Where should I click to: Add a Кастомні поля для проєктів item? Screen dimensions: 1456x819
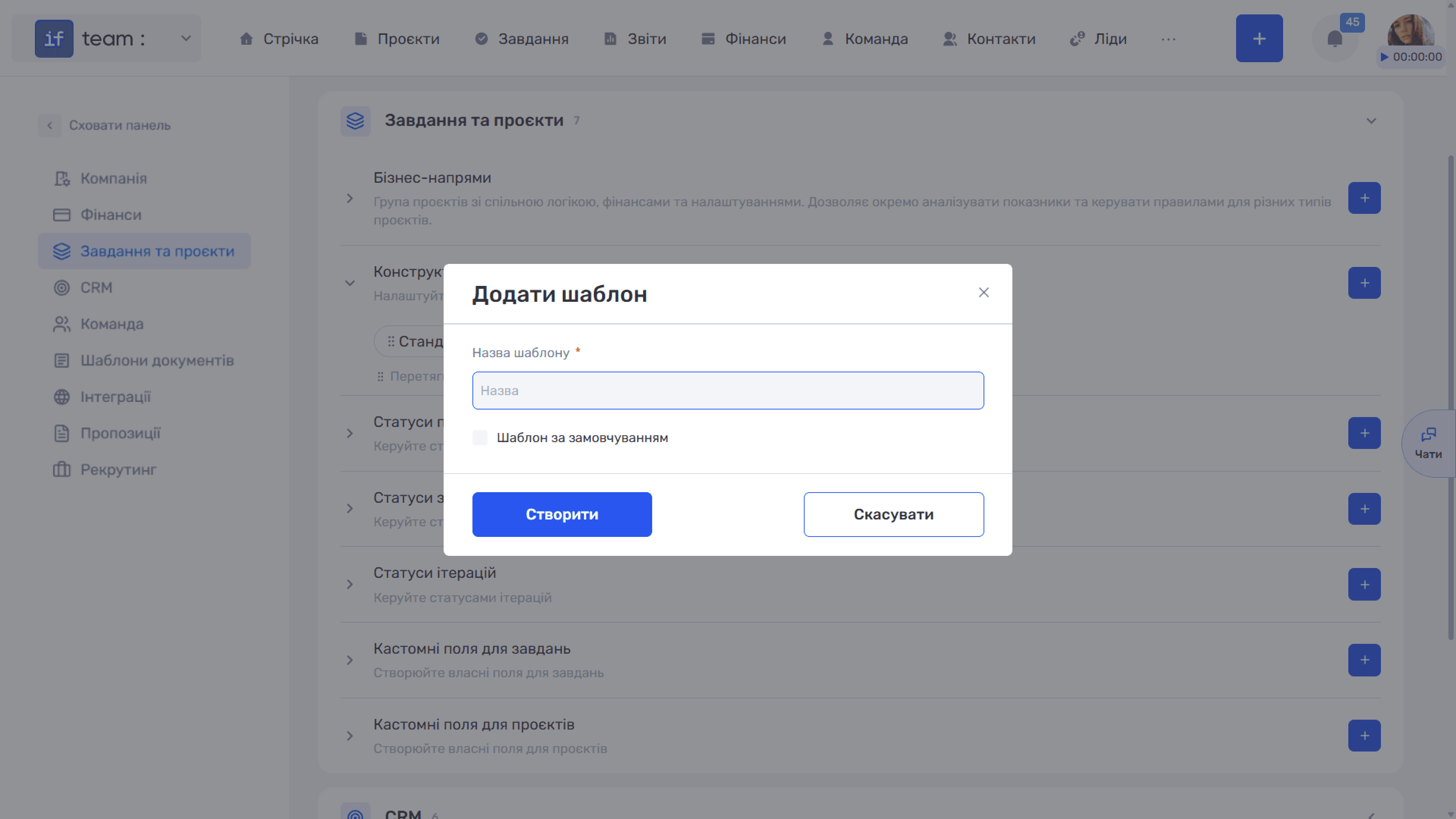click(x=1364, y=735)
